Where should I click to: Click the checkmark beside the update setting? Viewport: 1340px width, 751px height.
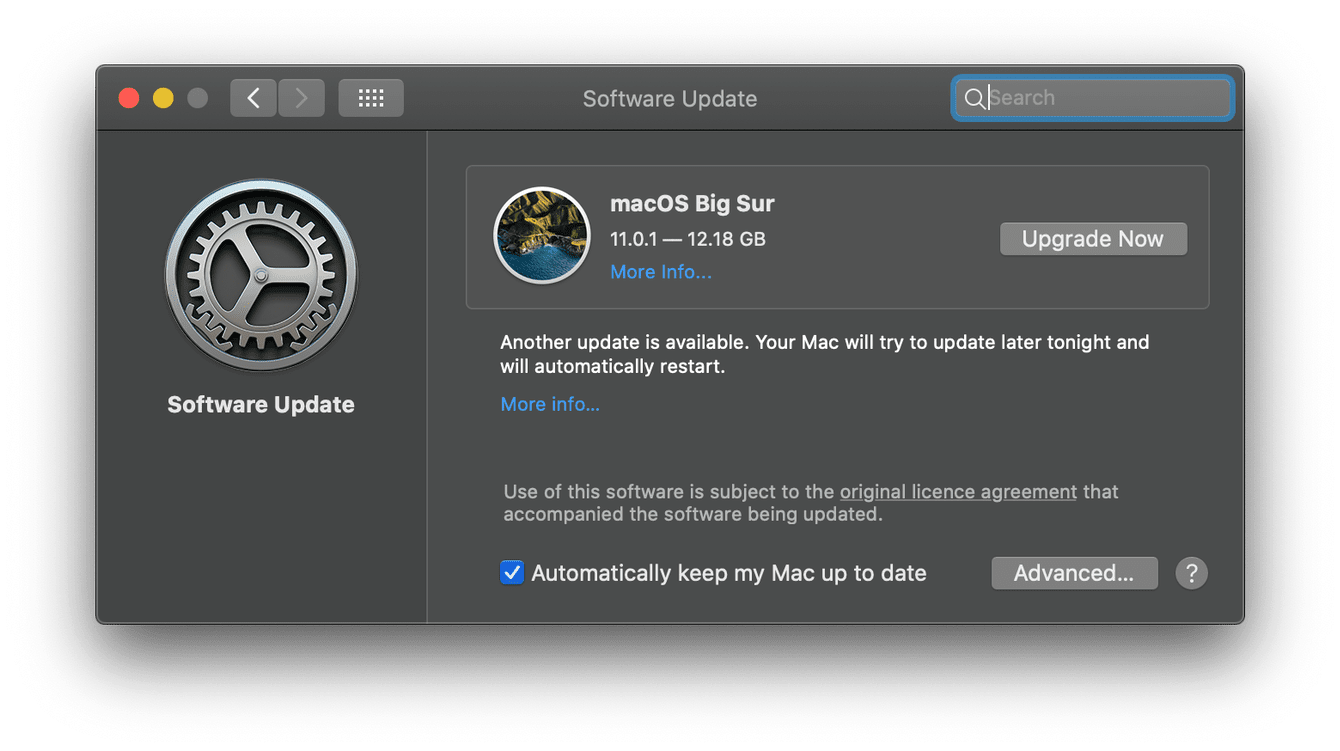pos(512,572)
